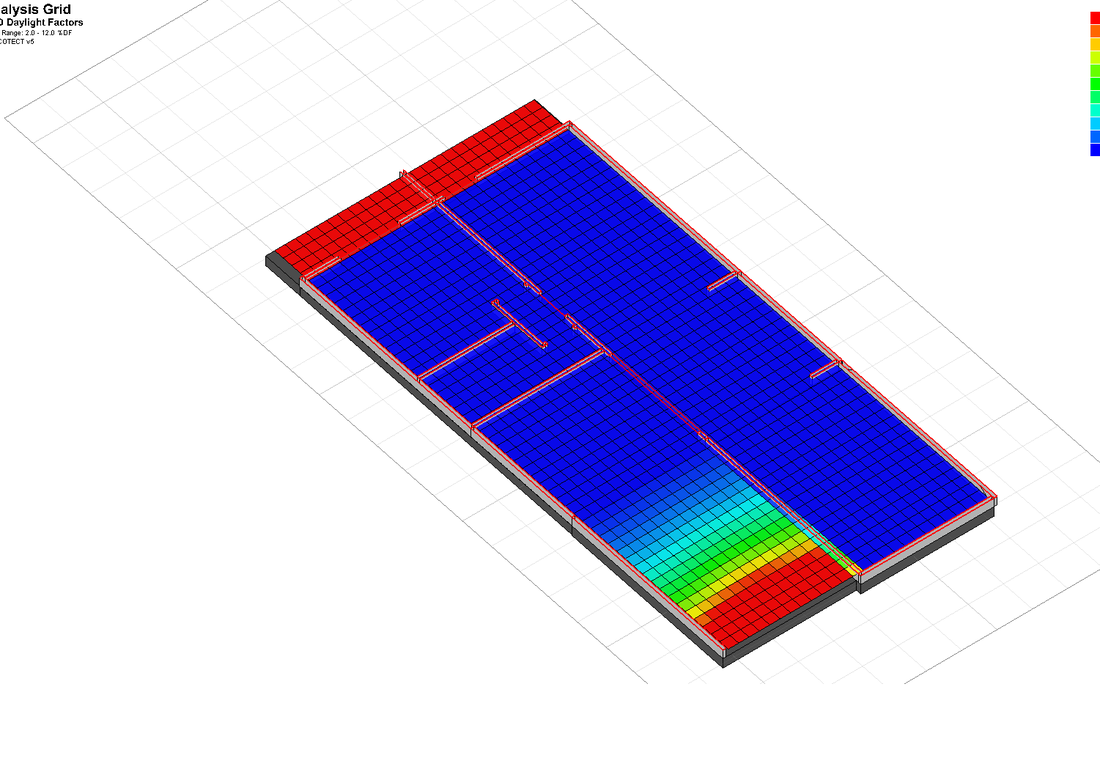Select the 'Range: 2.0 - 12.0 %DF' label

36,33
